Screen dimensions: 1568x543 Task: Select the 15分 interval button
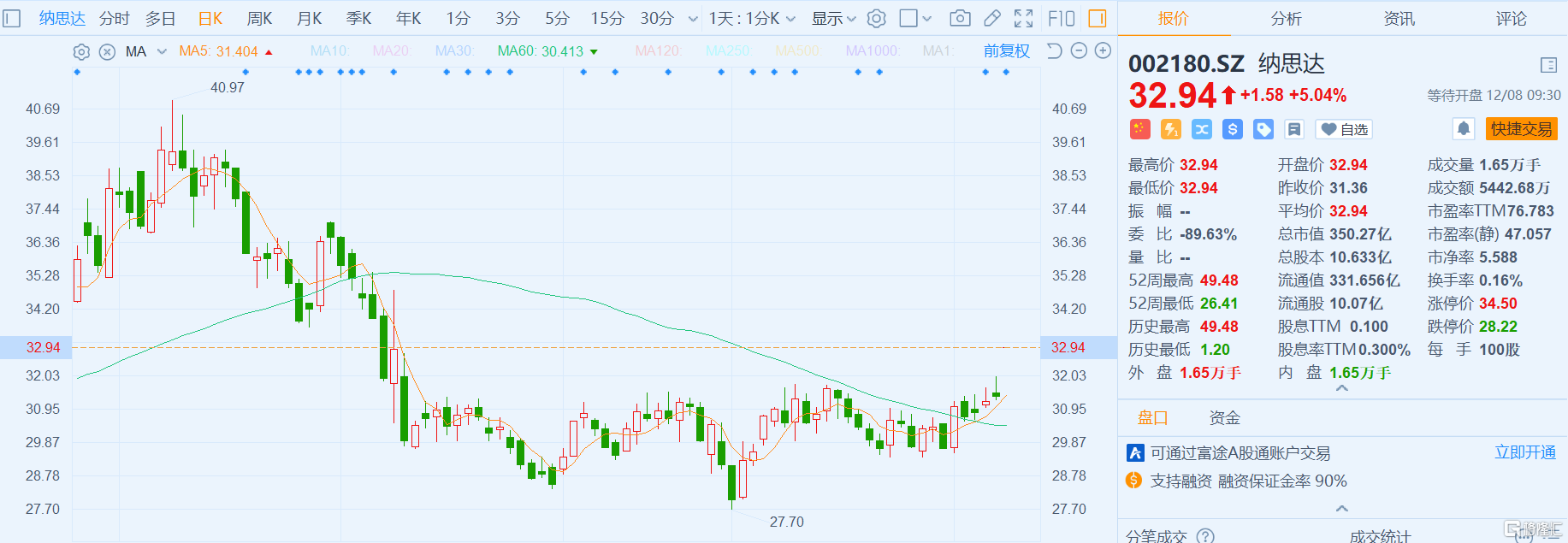point(607,18)
